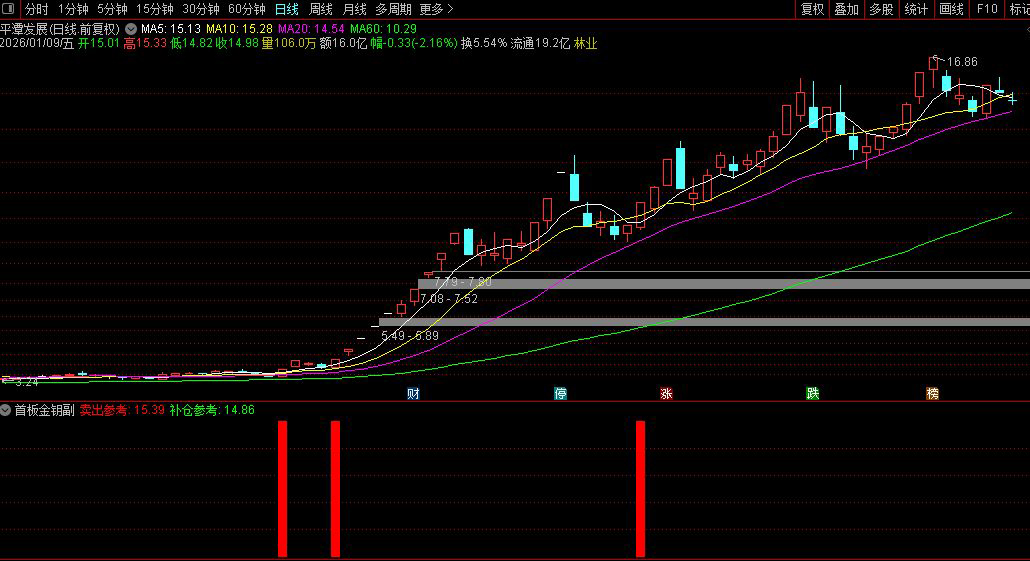The image size is (1030, 561).
Task: Click the 首板金钥副 indicator name
Action: tap(44, 410)
